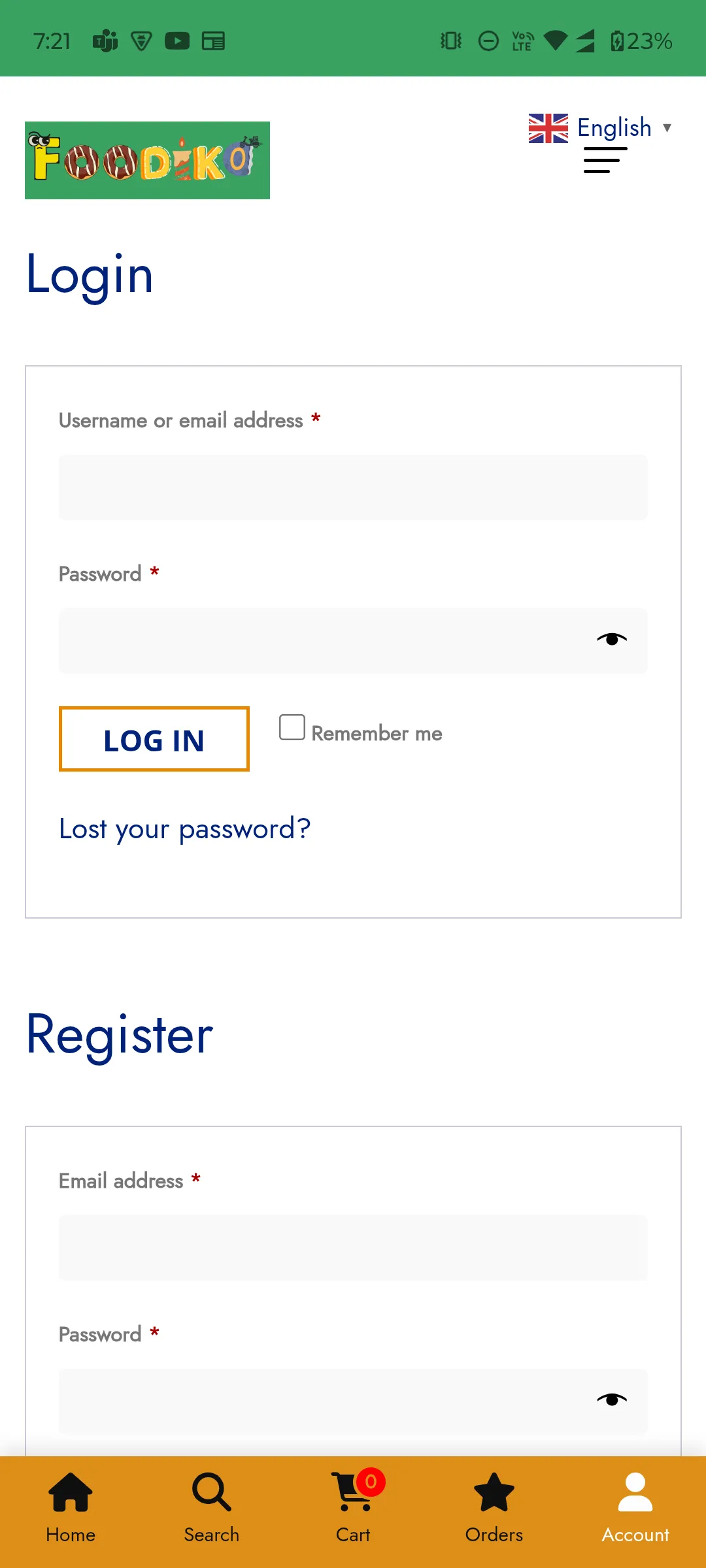Focus the login Password field
Screen dimensions: 706x1568
[320, 640]
